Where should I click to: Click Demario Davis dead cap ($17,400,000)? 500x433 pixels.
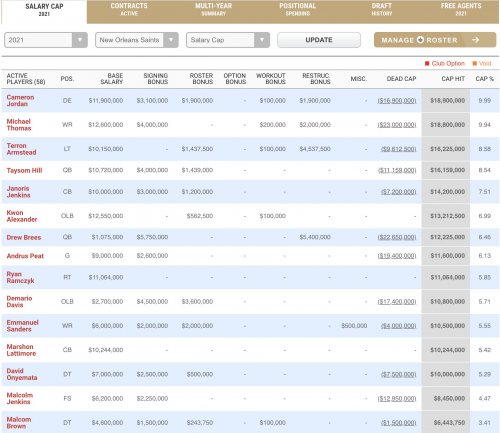tap(397, 302)
